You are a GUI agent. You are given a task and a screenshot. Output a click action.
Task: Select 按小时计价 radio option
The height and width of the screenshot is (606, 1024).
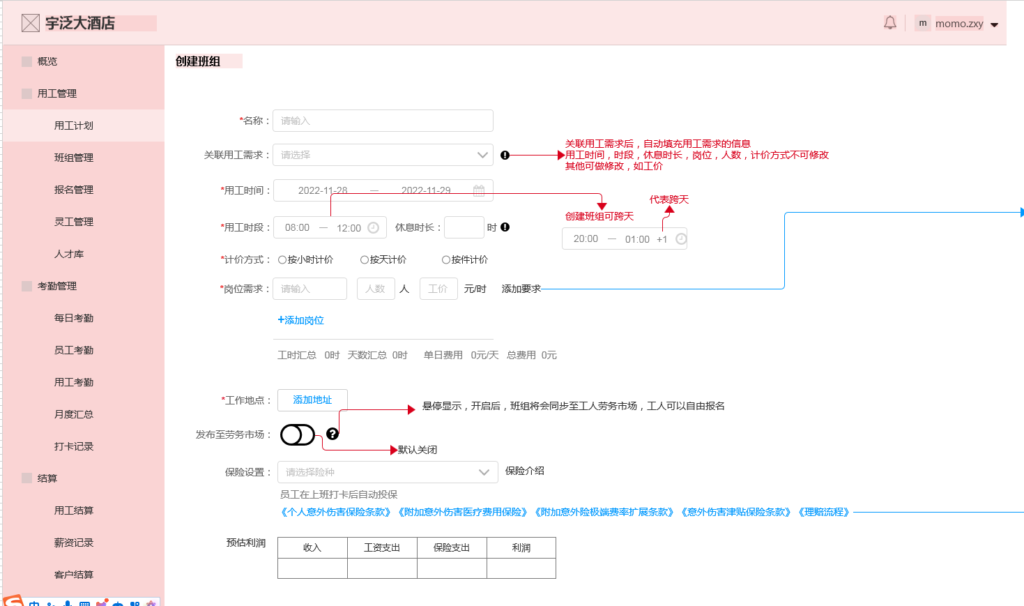[x=282, y=260]
